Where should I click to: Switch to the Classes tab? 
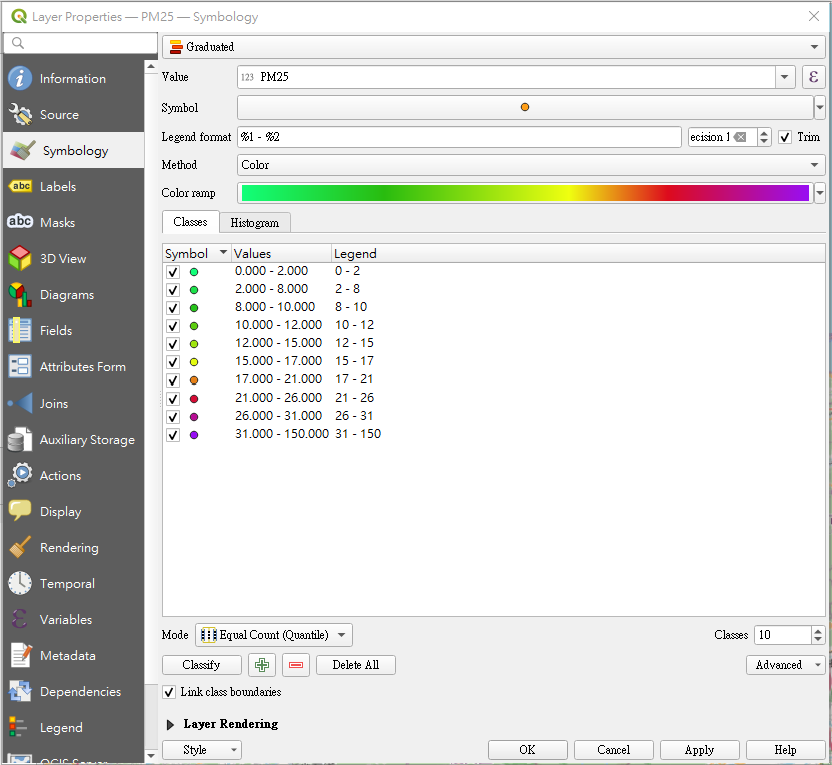click(190, 222)
